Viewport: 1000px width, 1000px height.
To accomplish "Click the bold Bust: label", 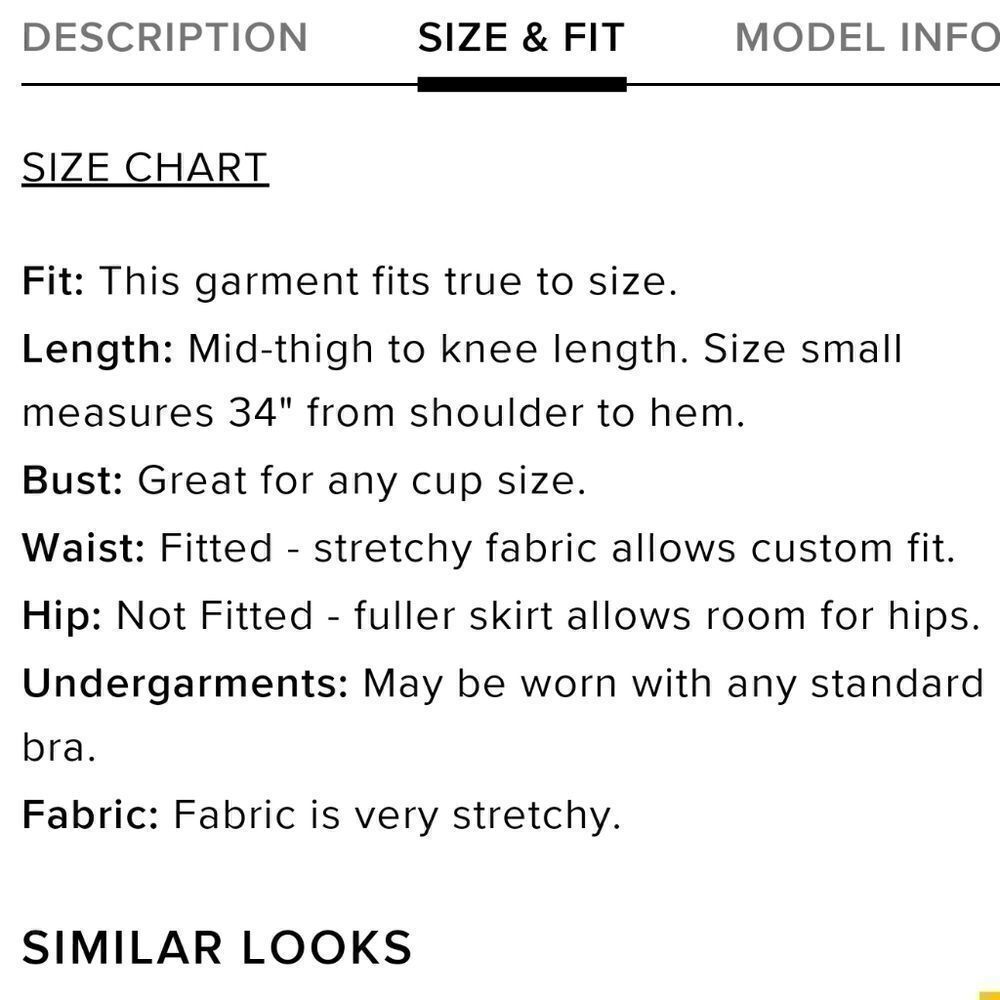I will [72, 481].
